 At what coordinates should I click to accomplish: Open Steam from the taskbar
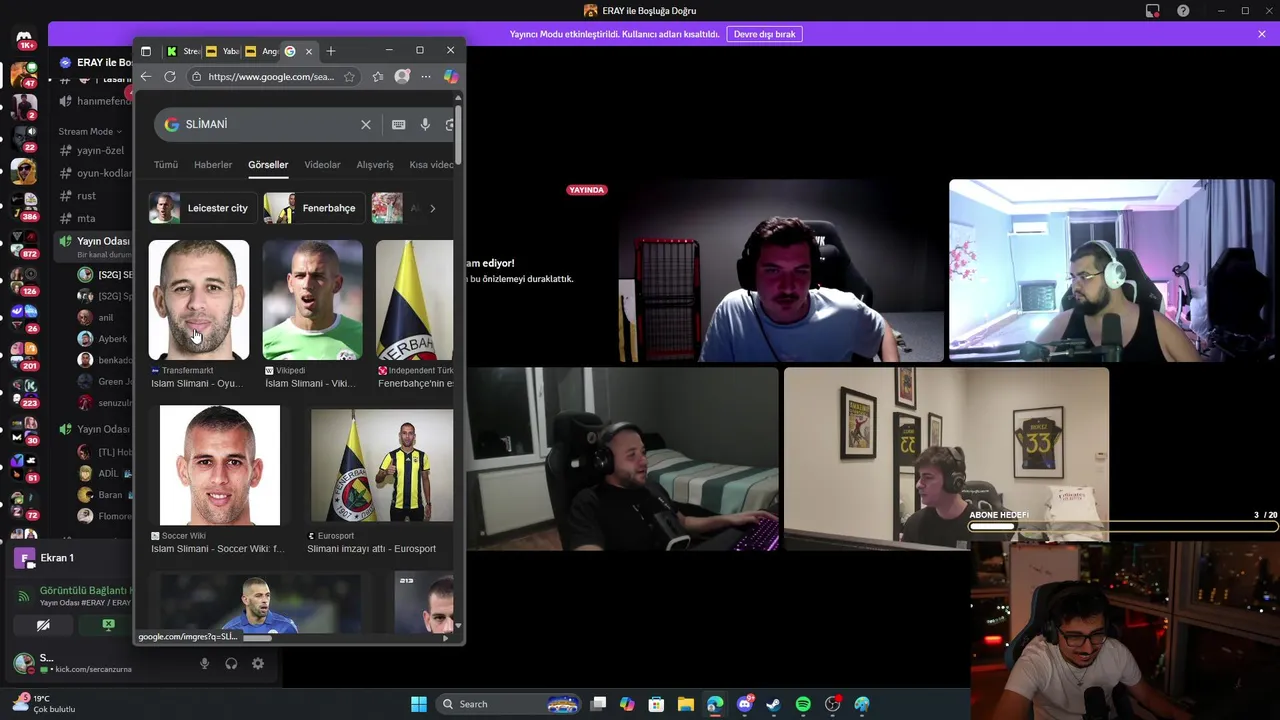(773, 704)
